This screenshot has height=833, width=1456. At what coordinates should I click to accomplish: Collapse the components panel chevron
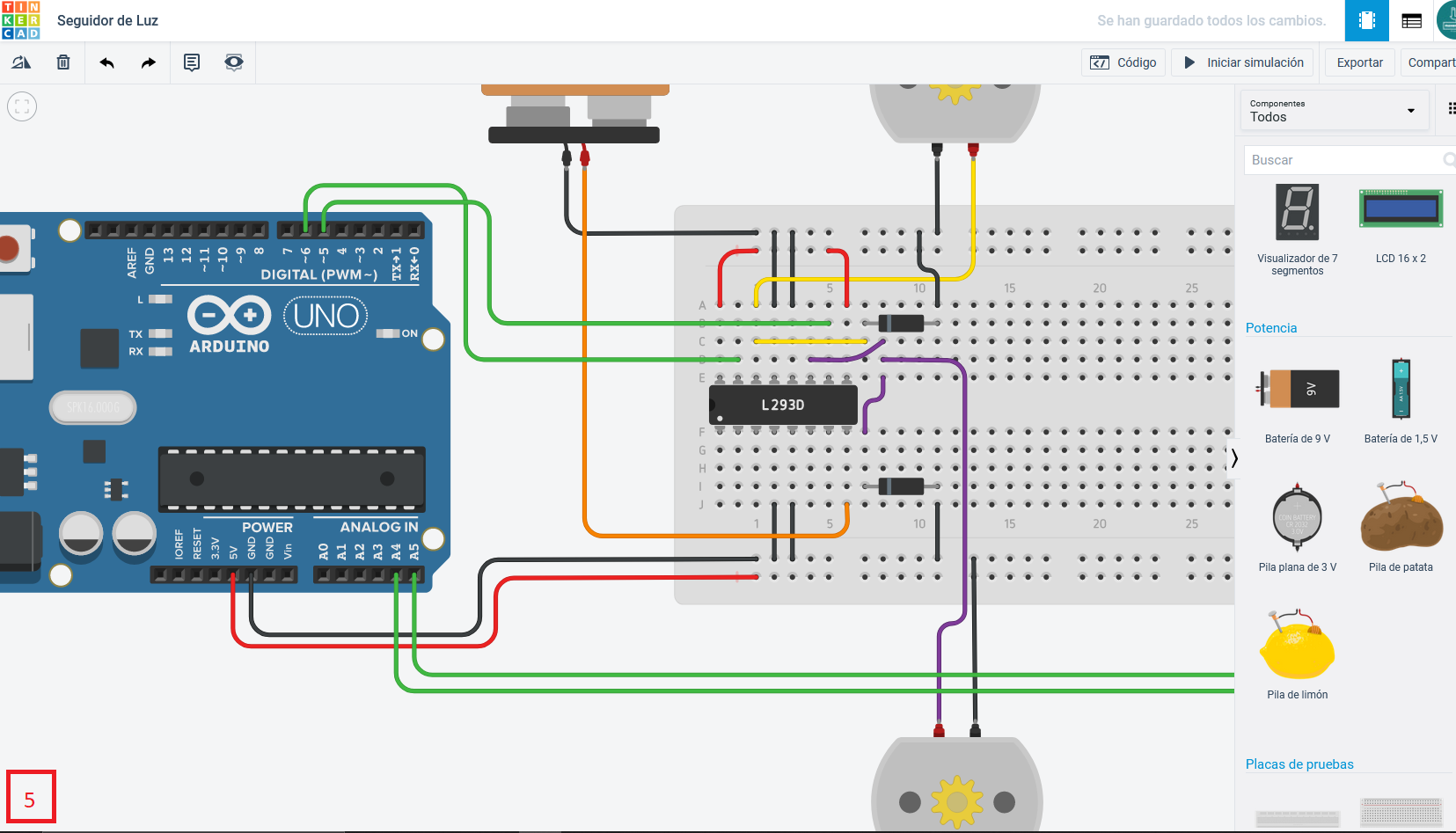[x=1234, y=458]
